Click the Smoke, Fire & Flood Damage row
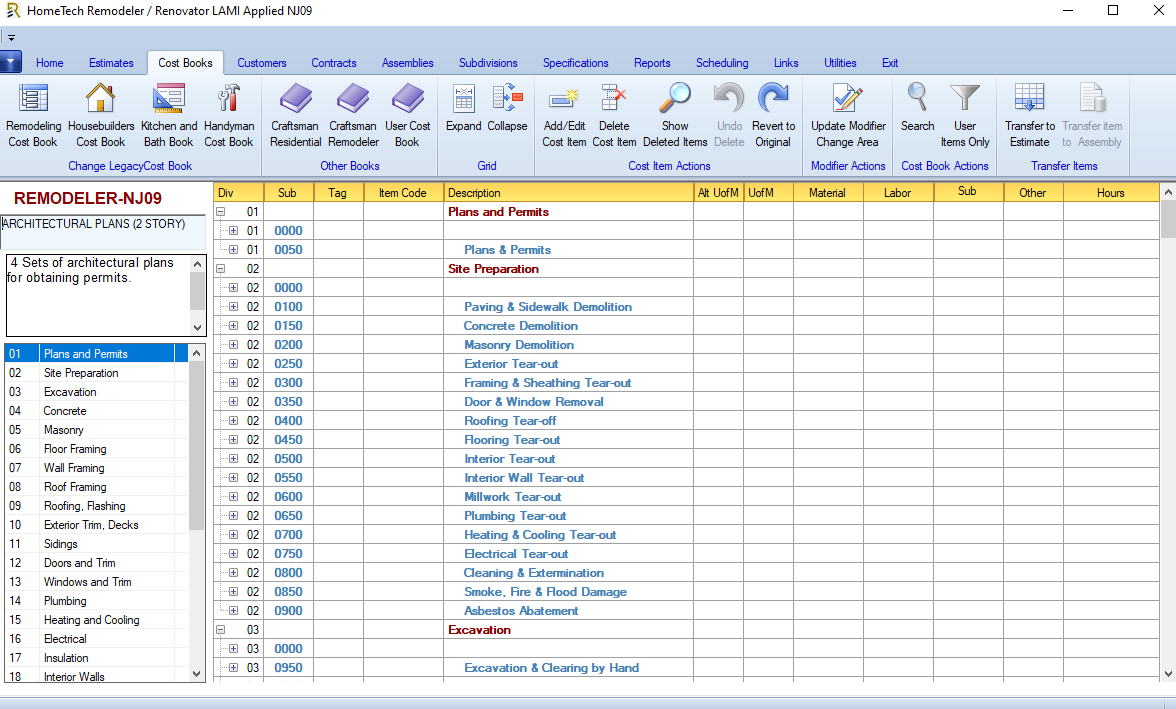Viewport: 1176px width, 709px height. coord(686,592)
